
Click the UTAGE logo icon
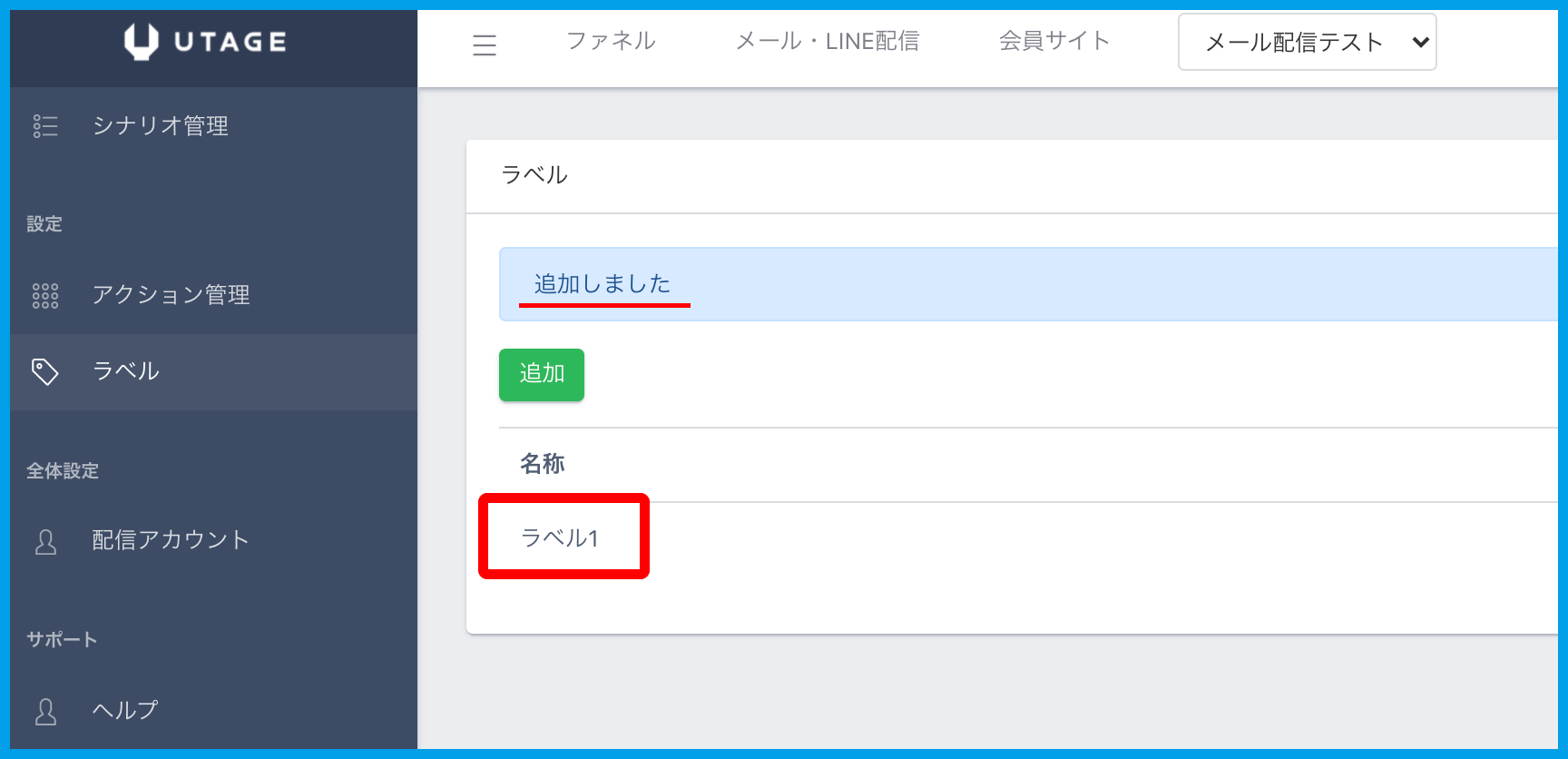point(142,42)
